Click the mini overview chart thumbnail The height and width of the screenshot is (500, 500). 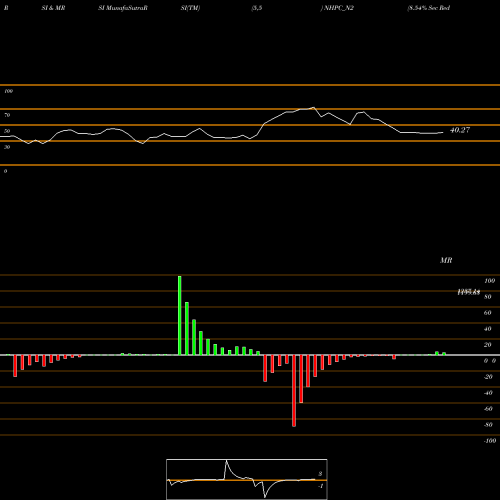coord(247,479)
